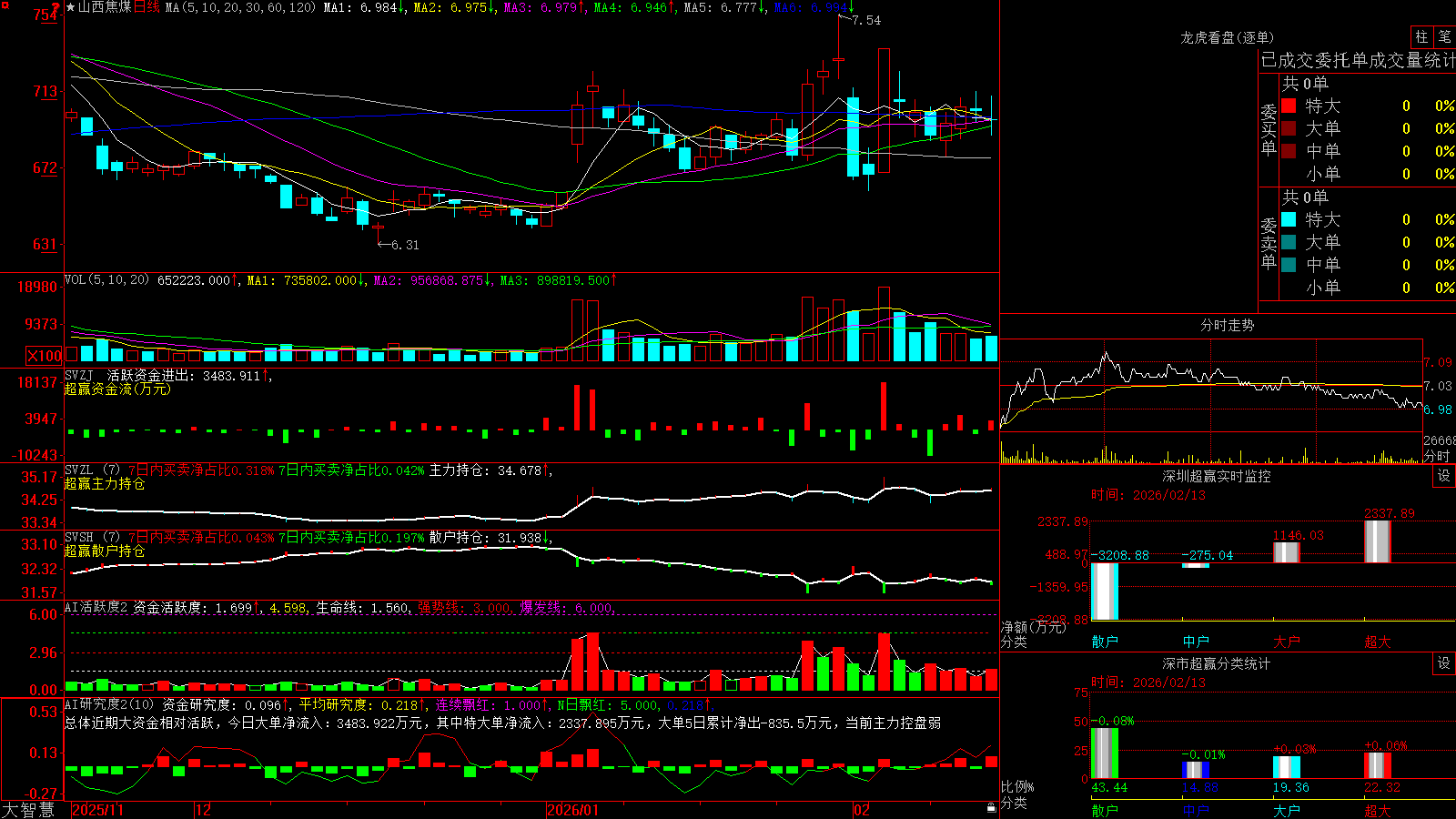The image size is (1456, 819).
Task: Click the 大户 1146.03 bar in 深圳超赢实时监控
Action: pyautogui.click(x=1287, y=552)
